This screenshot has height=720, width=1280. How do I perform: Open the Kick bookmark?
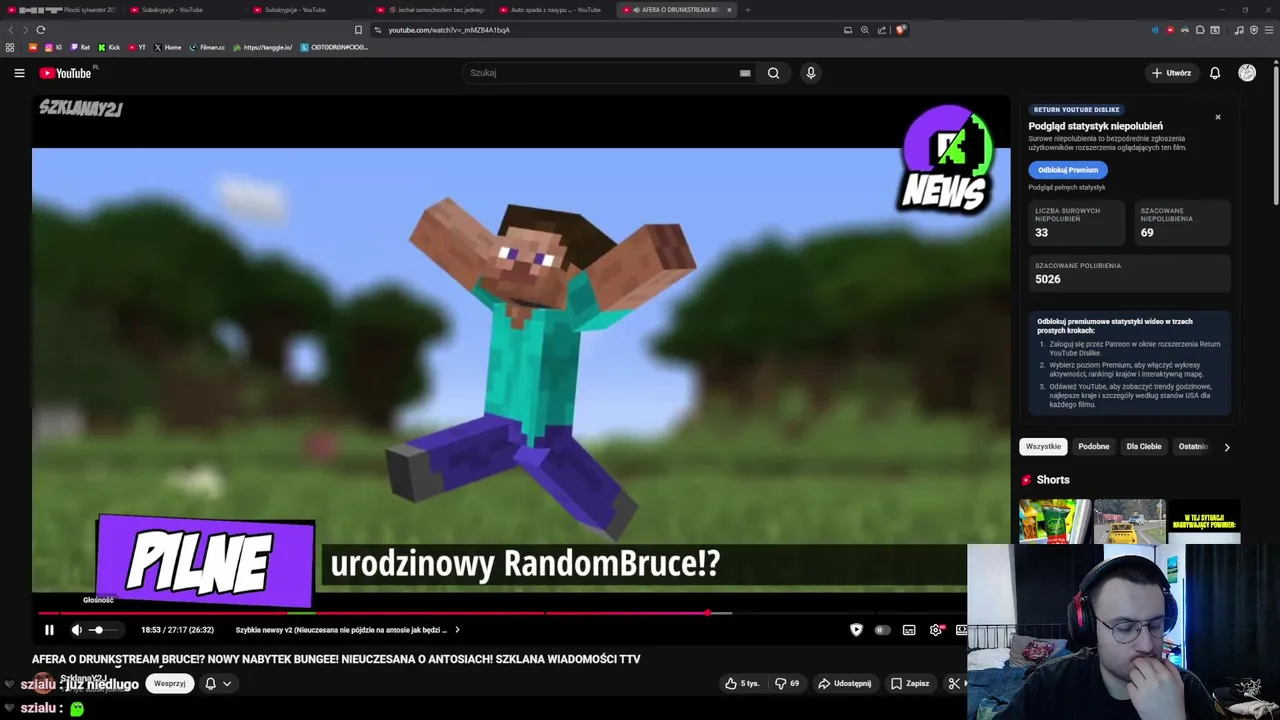109,47
